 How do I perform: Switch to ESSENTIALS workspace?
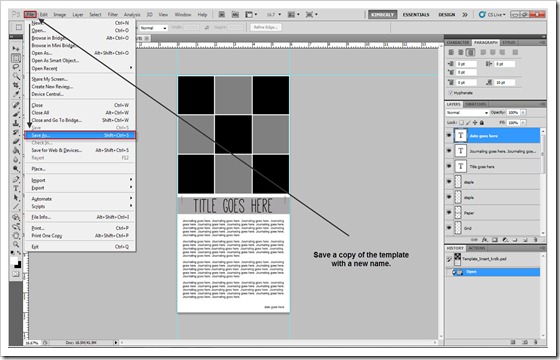pos(416,14)
